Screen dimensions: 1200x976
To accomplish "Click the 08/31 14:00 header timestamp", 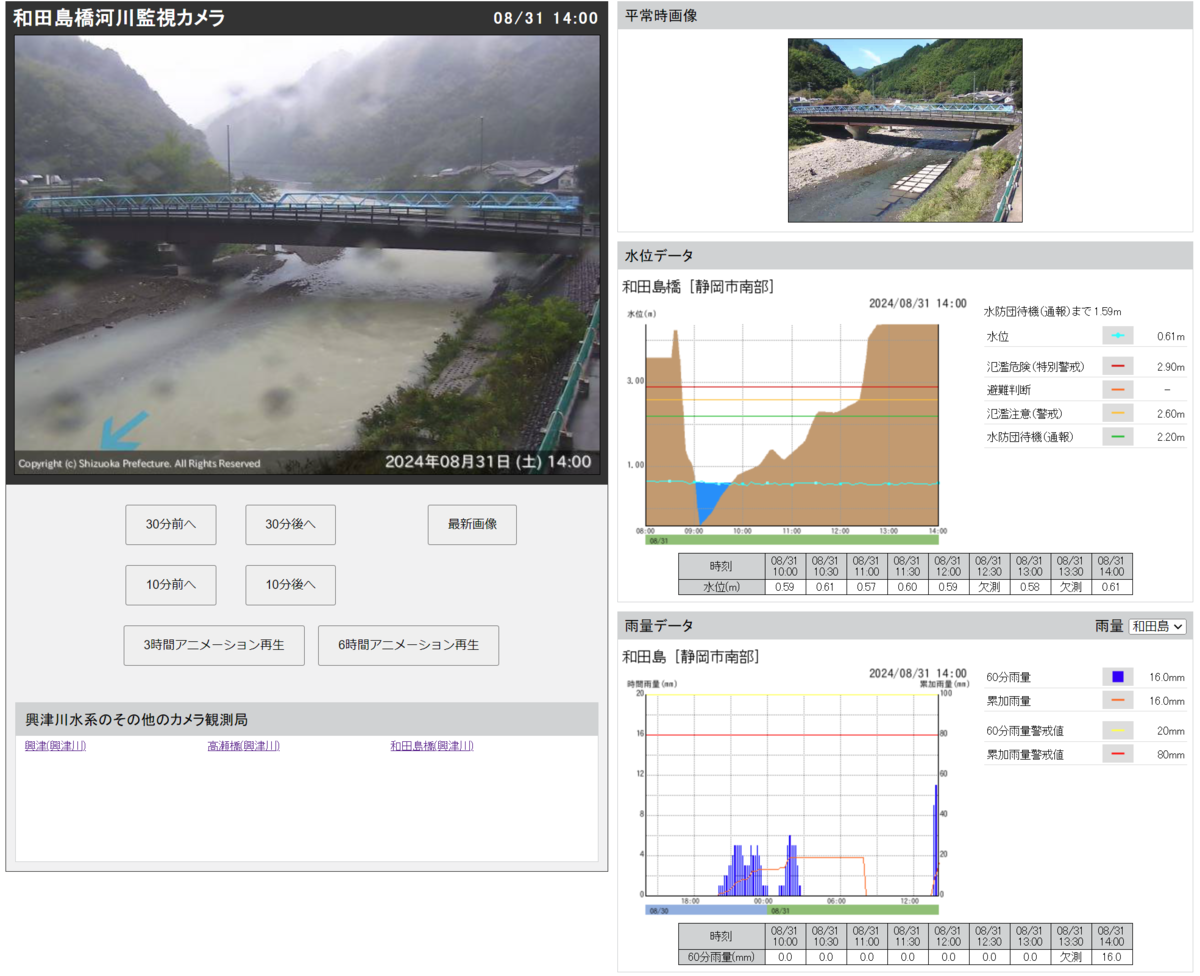I will [546, 18].
